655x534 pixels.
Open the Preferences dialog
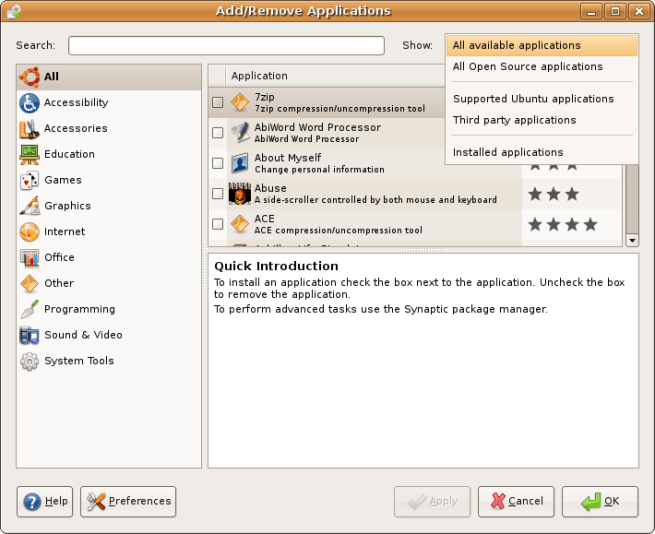click(128, 501)
